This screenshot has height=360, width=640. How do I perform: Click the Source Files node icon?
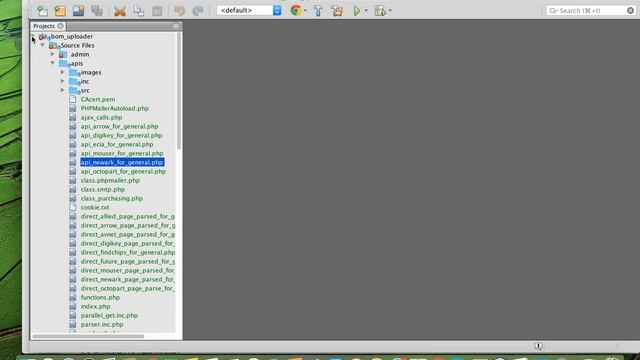click(53, 45)
